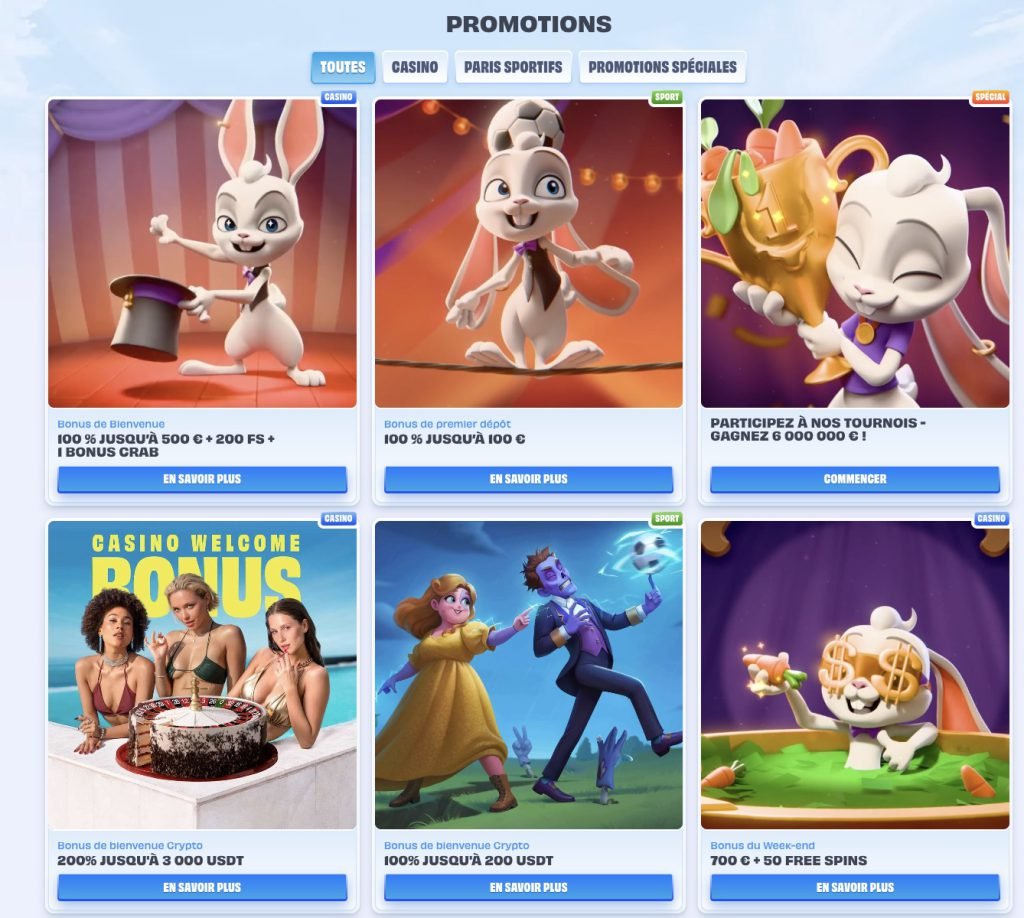Screen dimensions: 1024x918
Task: Open rabbit hugging golden trophy image
Action: pos(855,253)
